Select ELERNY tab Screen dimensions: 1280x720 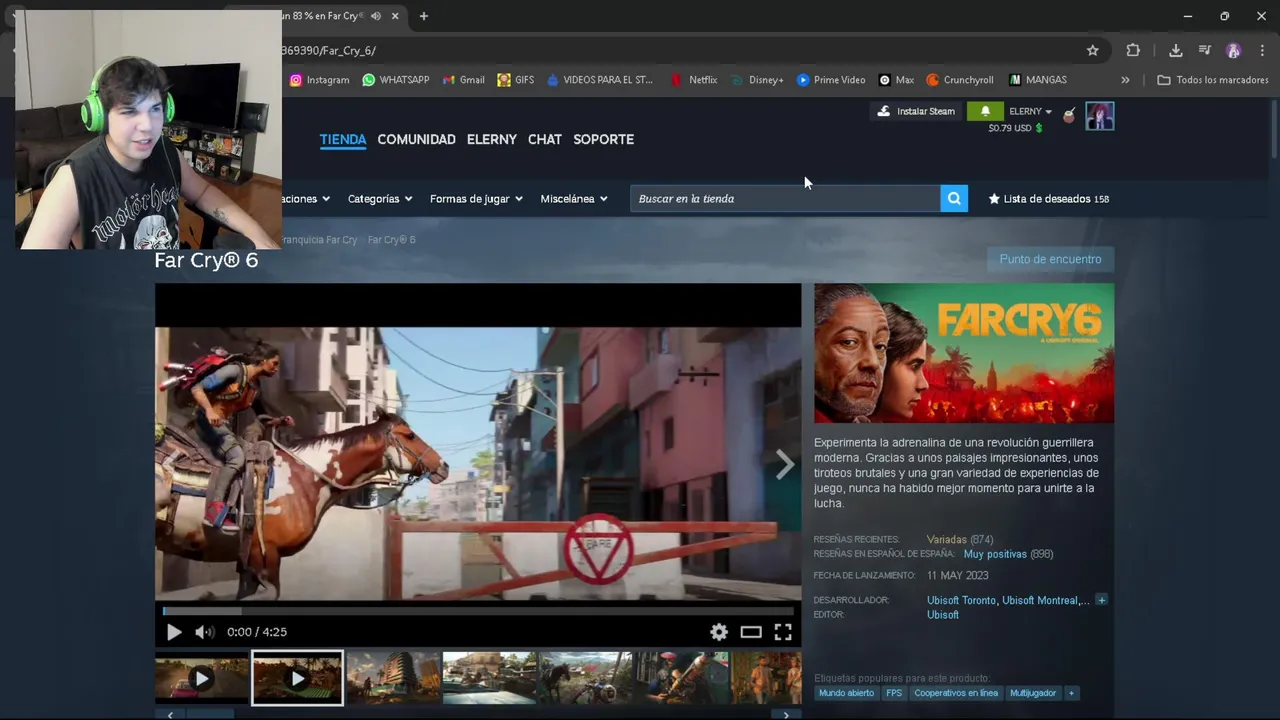(492, 139)
